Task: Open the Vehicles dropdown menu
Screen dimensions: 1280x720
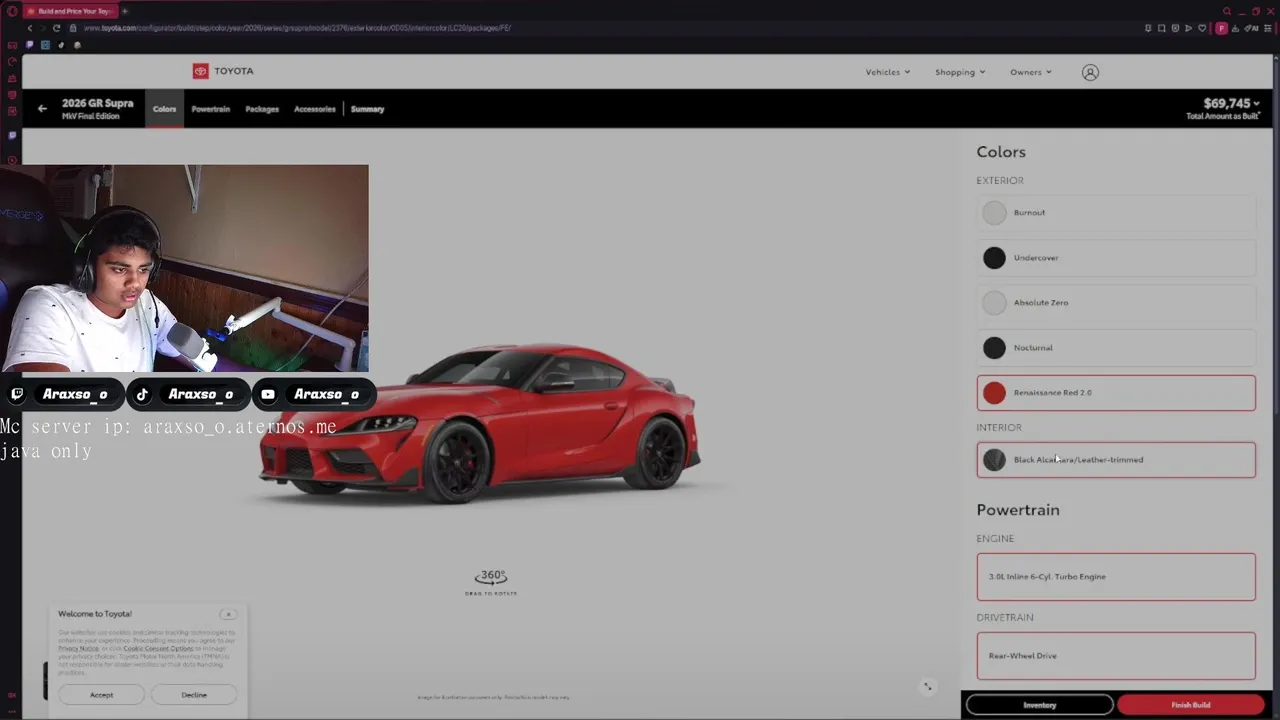Action: (888, 72)
